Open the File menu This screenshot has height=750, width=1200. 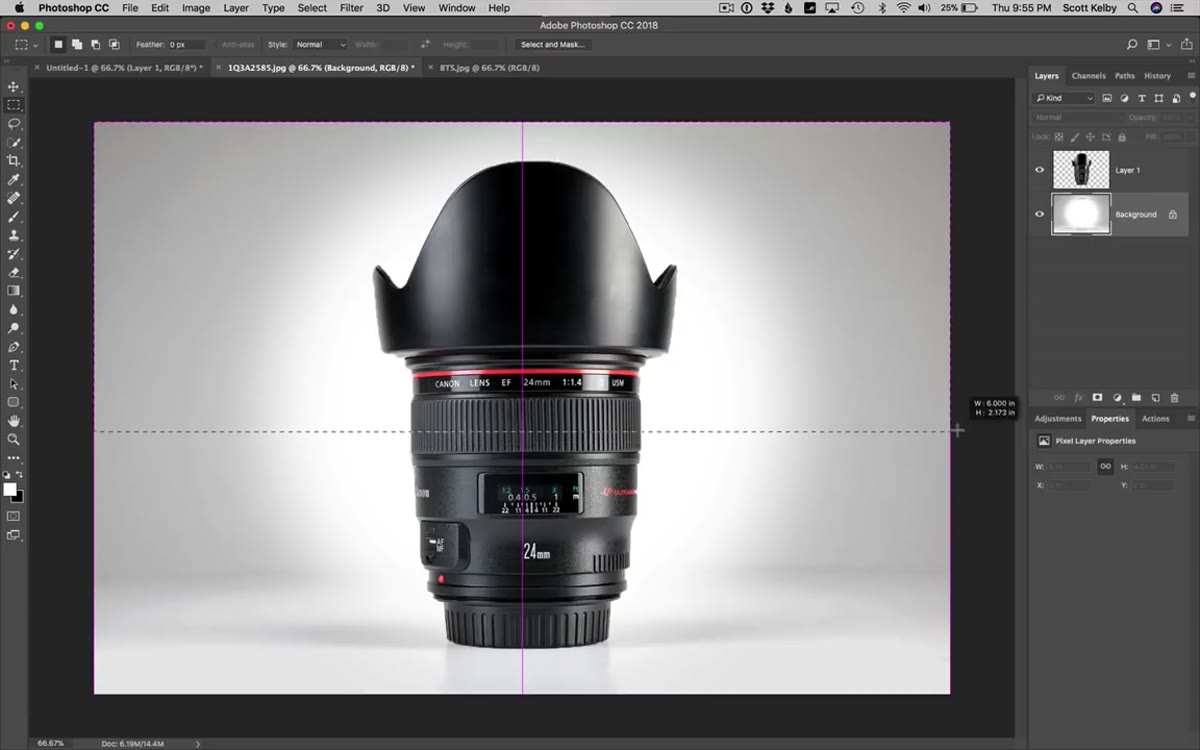(130, 8)
